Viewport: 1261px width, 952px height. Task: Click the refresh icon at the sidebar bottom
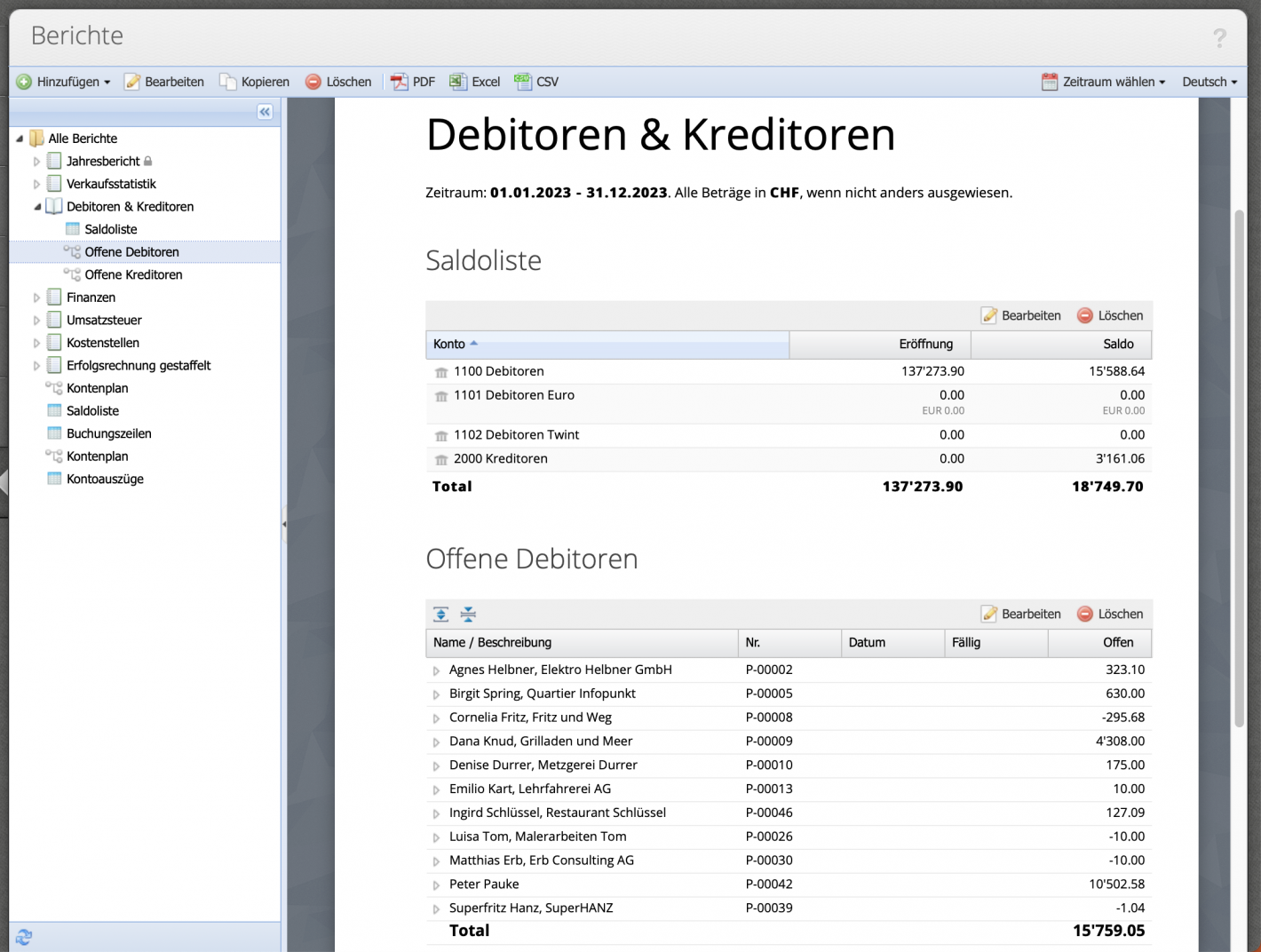point(23,938)
